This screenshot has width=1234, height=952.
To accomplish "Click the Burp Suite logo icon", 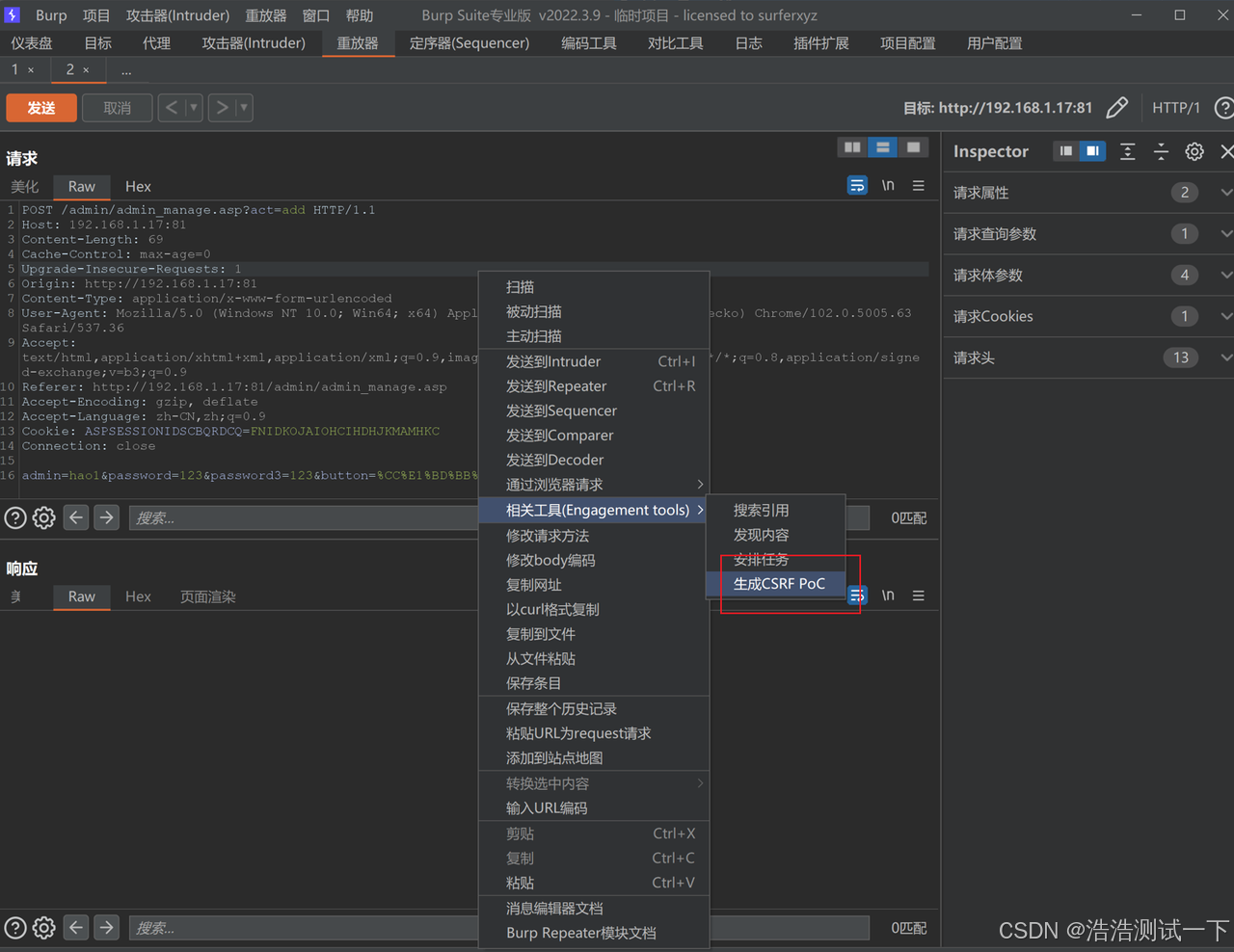I will (x=12, y=15).
